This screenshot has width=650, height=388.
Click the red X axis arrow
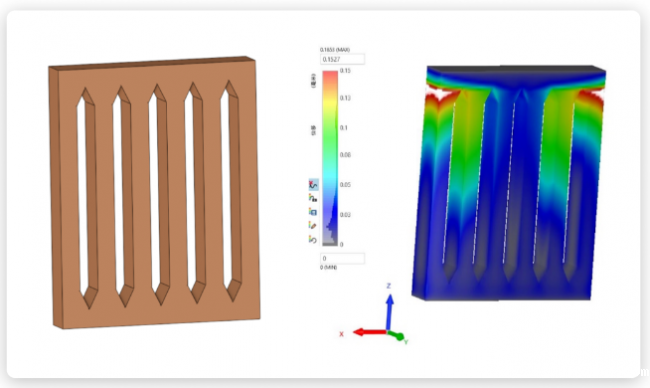(x=369, y=332)
